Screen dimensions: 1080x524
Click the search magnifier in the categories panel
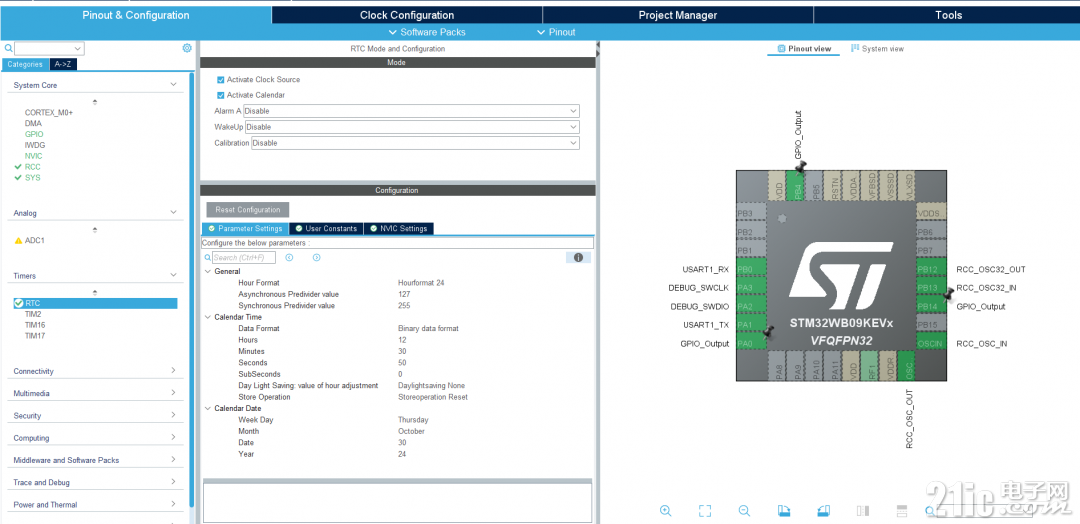click(8, 48)
